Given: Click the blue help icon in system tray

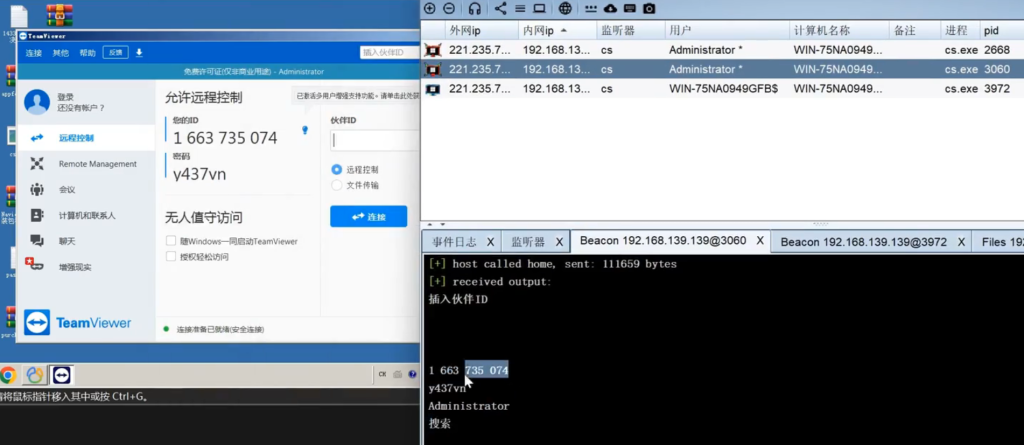Looking at the screenshot, I should [412, 374].
